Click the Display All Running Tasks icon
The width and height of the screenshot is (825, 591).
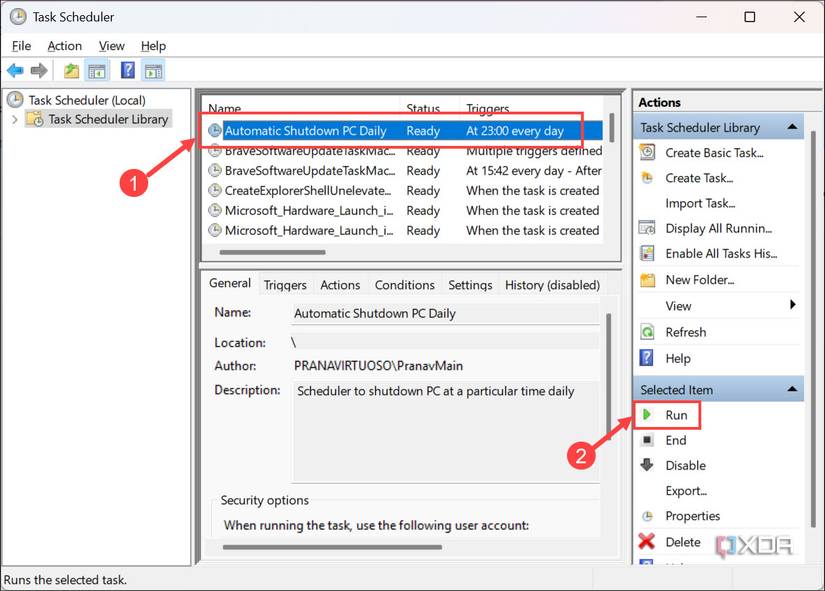pos(645,228)
